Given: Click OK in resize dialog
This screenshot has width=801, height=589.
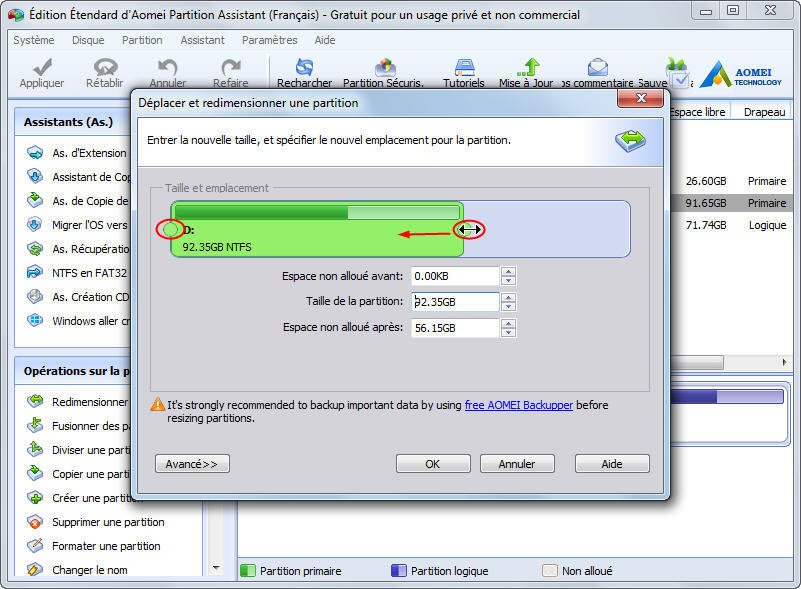Looking at the screenshot, I should (433, 464).
